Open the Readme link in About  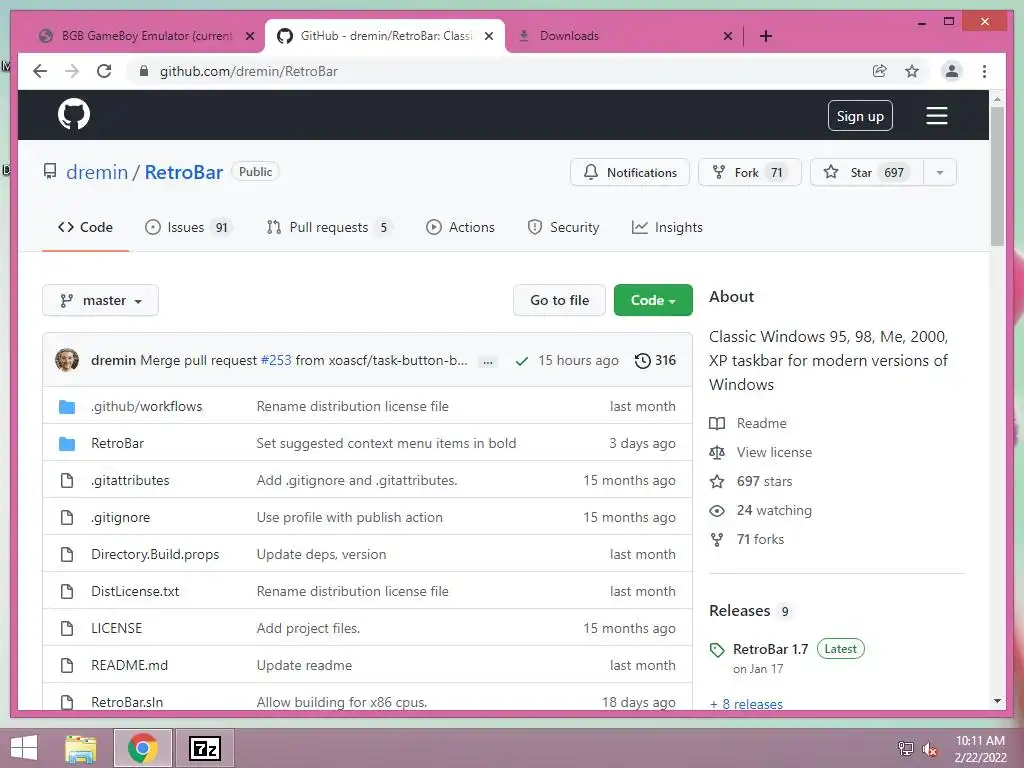click(x=761, y=423)
